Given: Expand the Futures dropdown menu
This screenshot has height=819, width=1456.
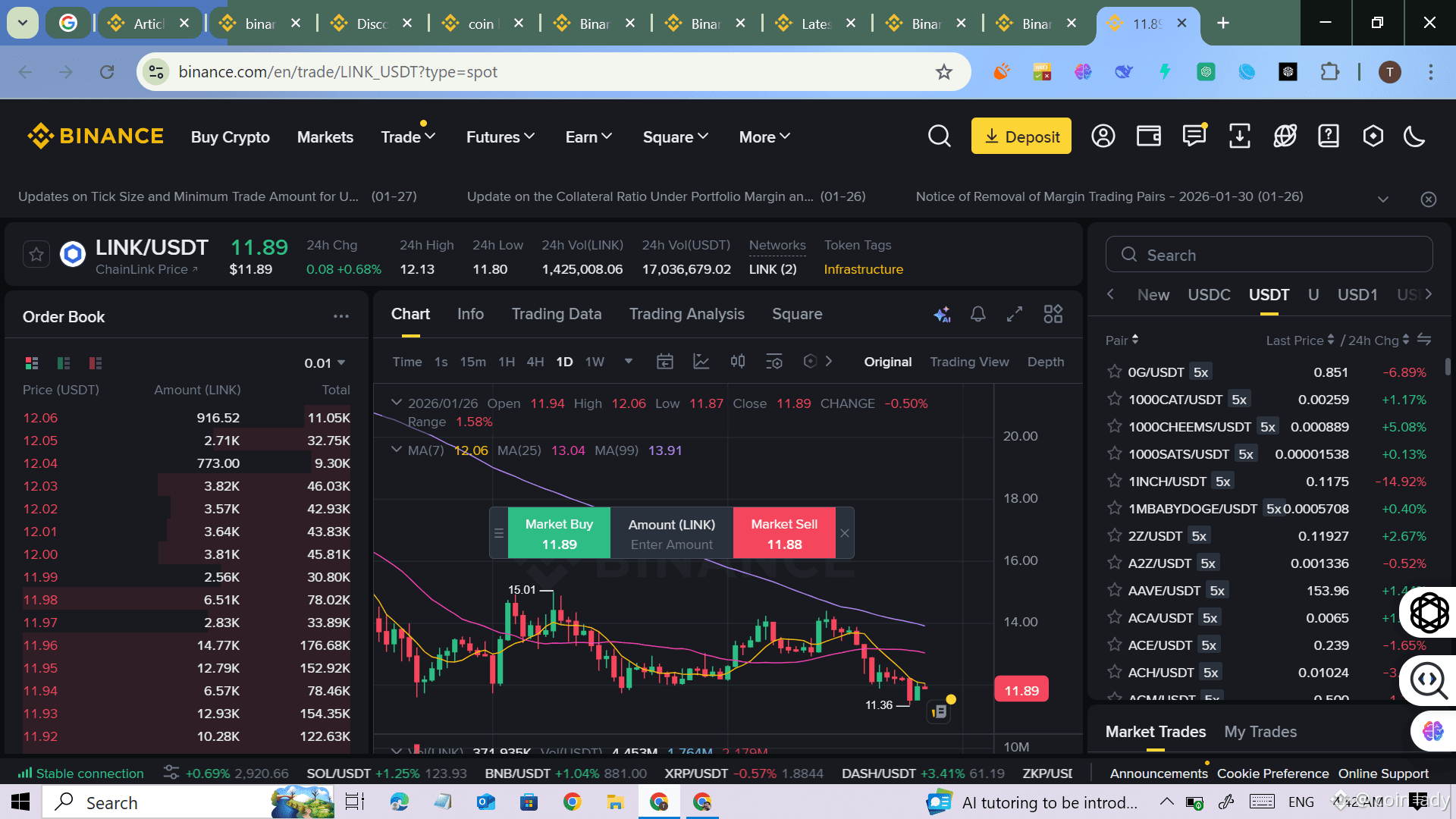Looking at the screenshot, I should pos(500,136).
